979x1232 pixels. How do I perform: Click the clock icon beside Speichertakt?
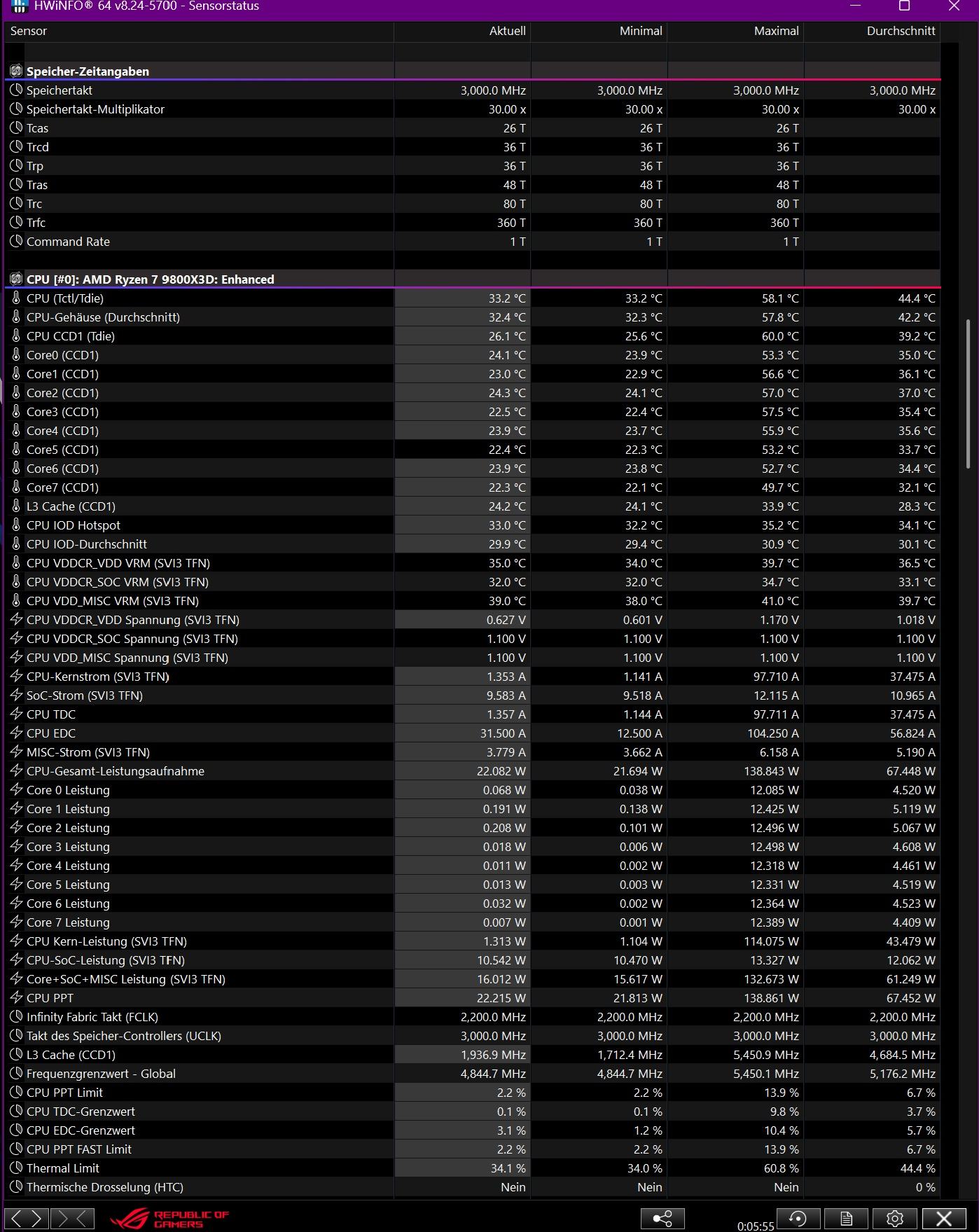click(x=16, y=90)
